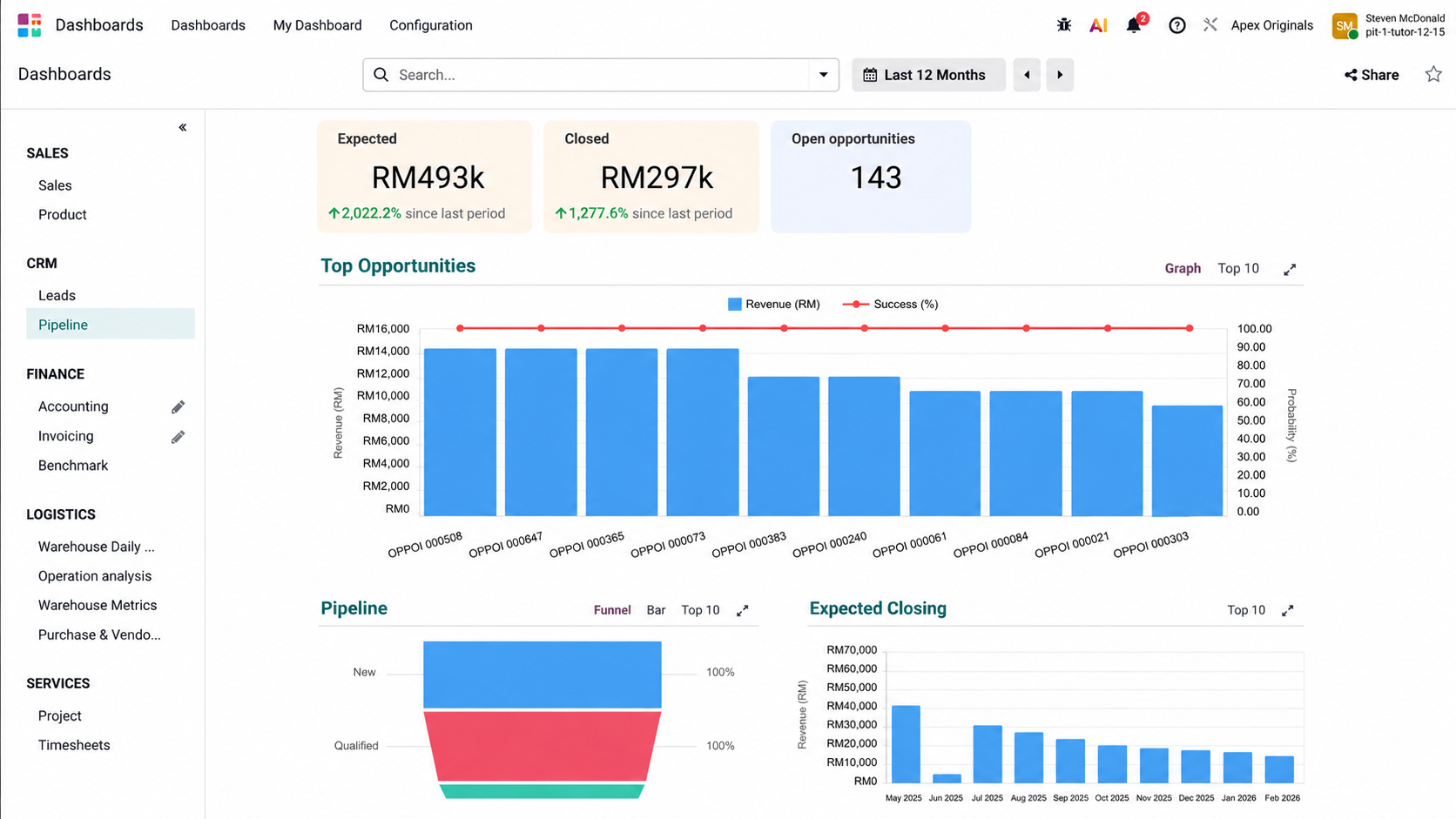
Task: Click the red Qualified funnel stage
Action: 543,747
